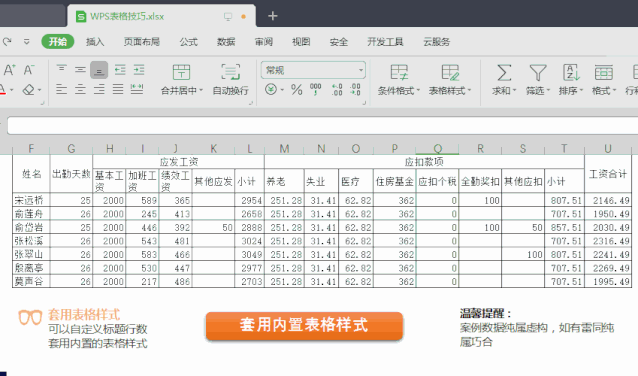Click the 排序 A-Z sort icon
Screen dimensions: 638x376
coord(571,73)
